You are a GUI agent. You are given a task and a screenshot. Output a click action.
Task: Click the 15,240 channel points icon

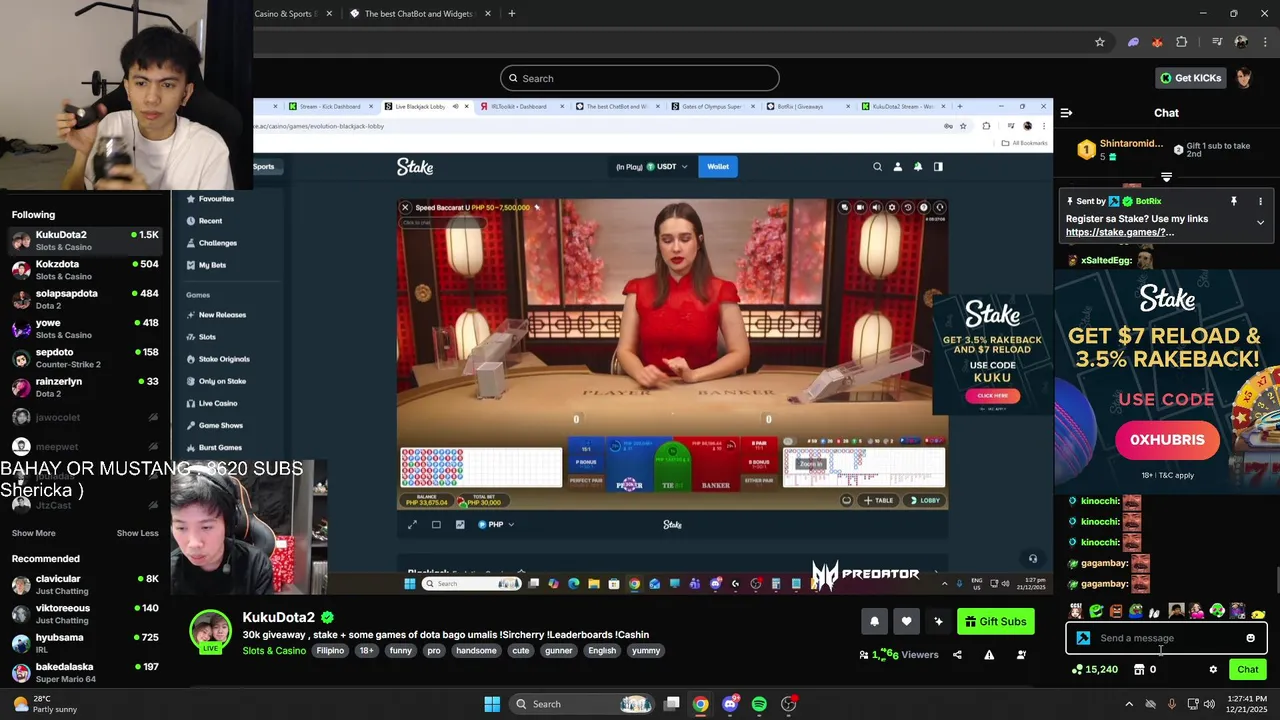[x=1077, y=669]
